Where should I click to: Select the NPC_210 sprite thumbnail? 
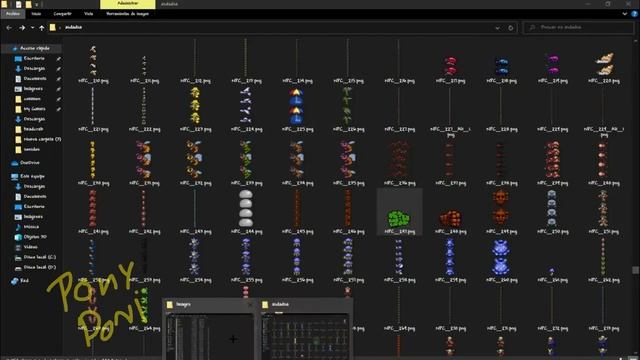93,60
